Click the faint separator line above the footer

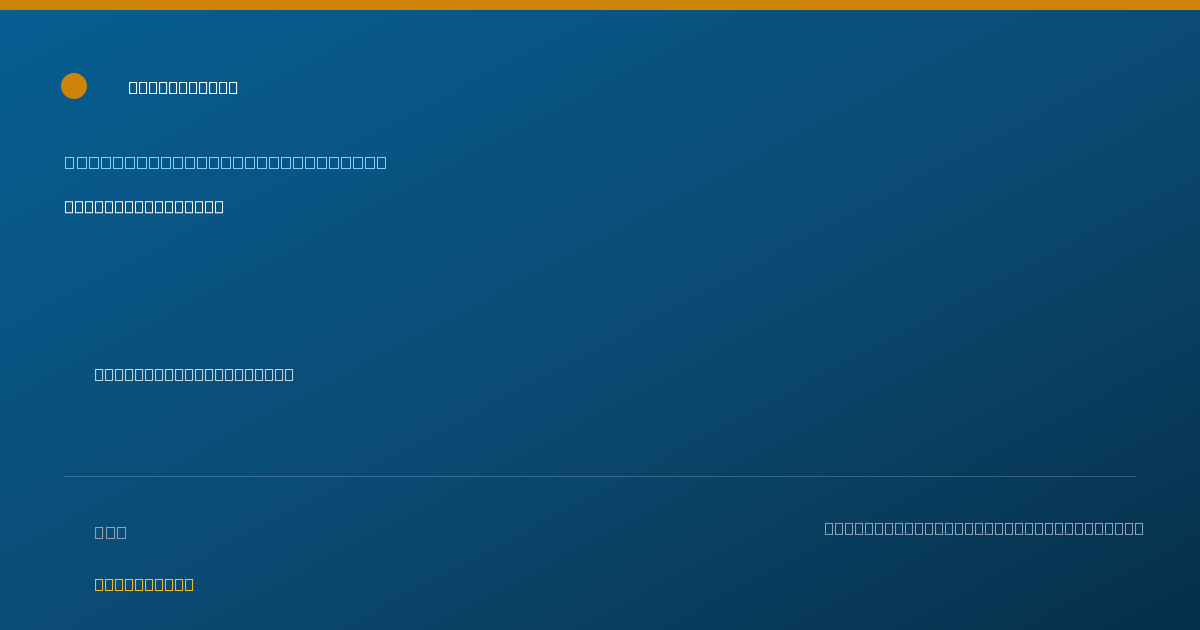(600, 476)
